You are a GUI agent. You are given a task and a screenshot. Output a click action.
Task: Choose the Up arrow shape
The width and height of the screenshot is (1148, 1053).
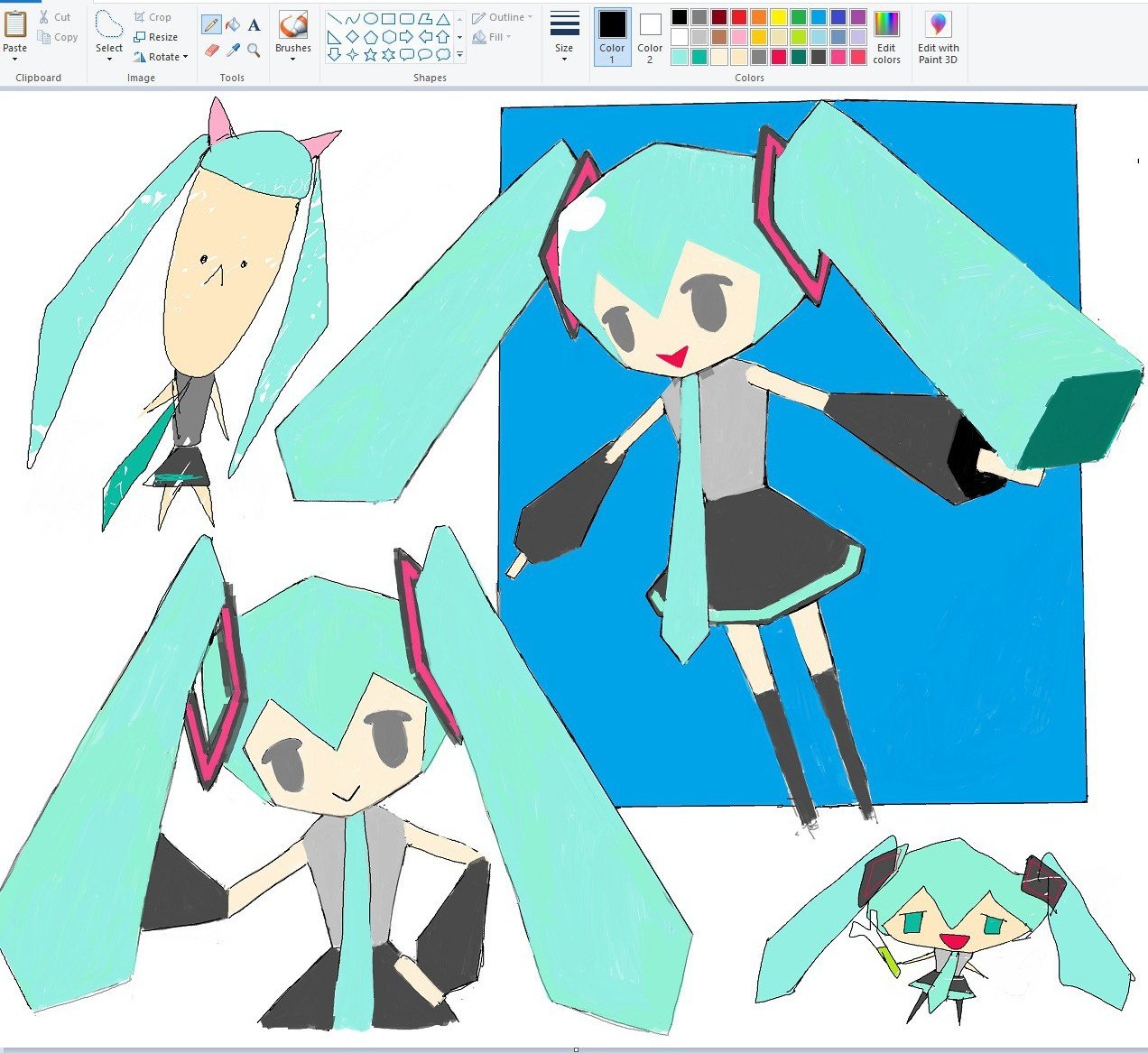coord(442,36)
